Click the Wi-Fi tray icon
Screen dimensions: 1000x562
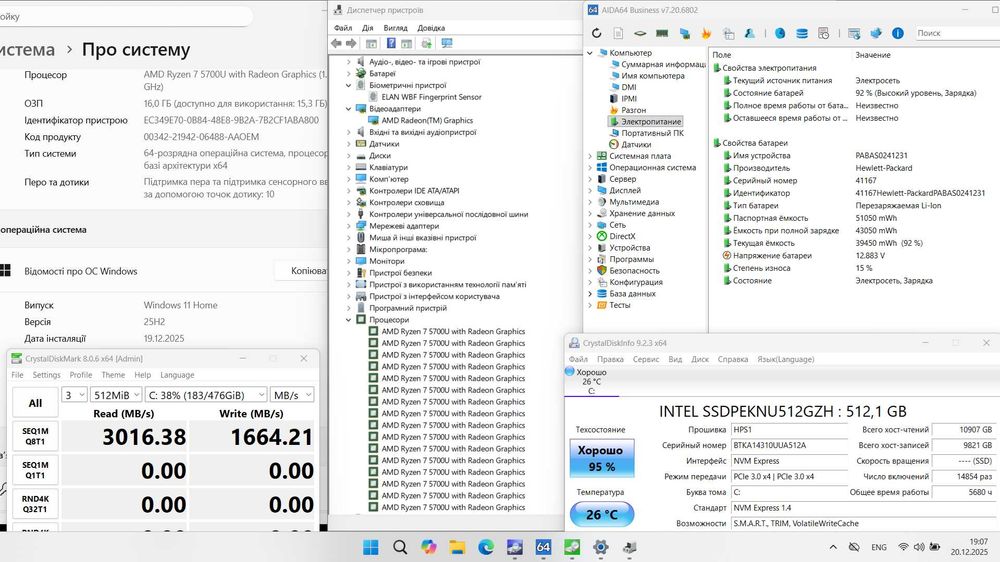(903, 547)
